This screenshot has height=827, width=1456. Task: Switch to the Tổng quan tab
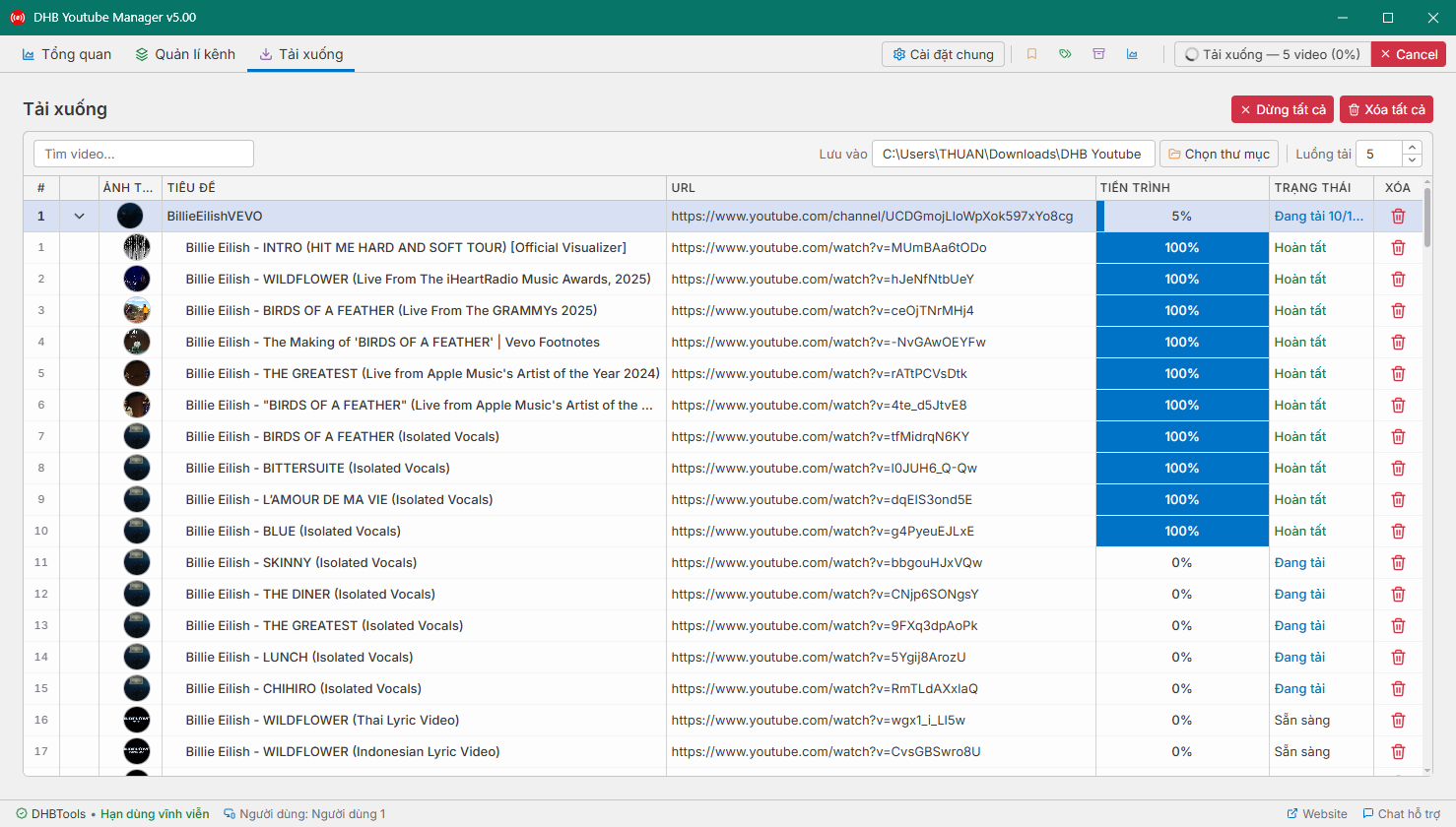(x=67, y=54)
